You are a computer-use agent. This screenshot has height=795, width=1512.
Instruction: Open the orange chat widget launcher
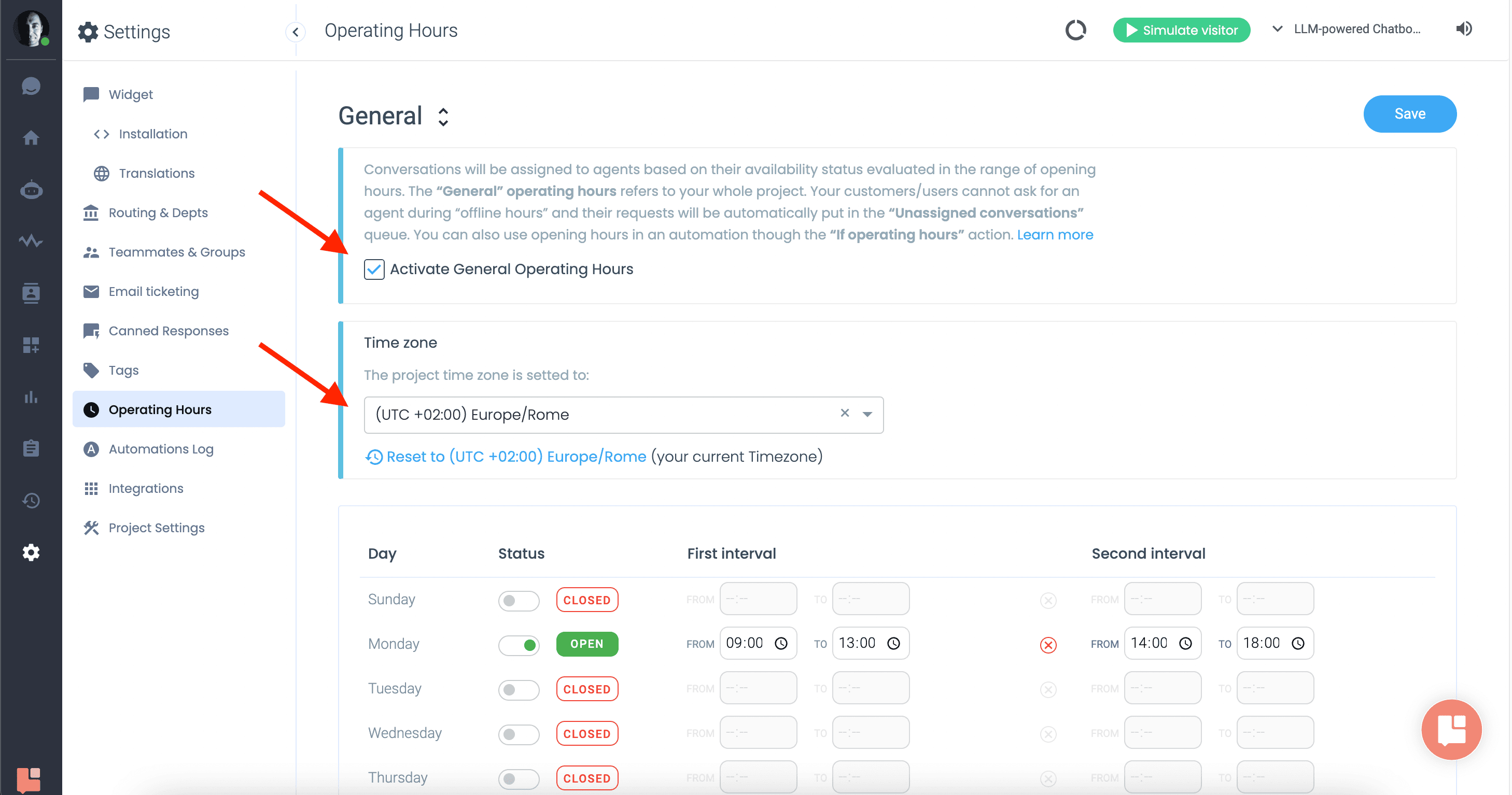(x=1451, y=729)
